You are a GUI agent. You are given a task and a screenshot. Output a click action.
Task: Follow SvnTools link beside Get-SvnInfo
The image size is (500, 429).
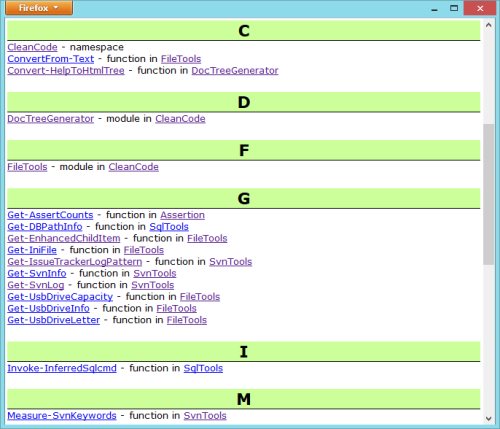tap(155, 273)
